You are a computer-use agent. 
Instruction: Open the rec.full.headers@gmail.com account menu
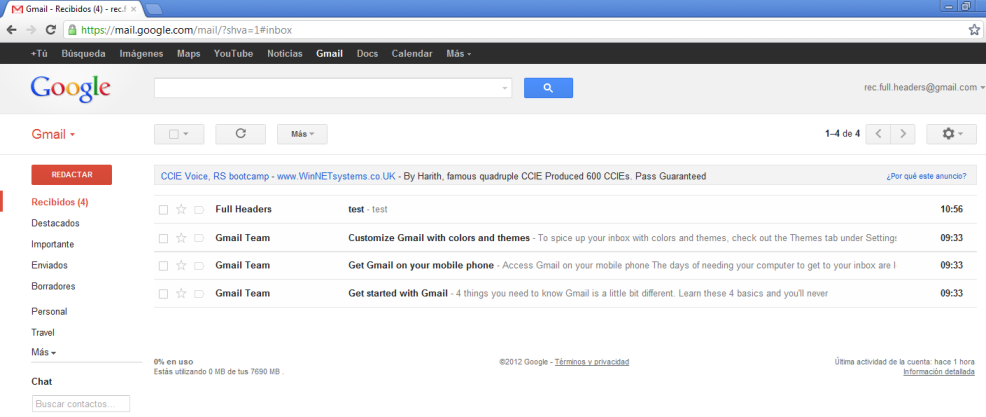924,88
